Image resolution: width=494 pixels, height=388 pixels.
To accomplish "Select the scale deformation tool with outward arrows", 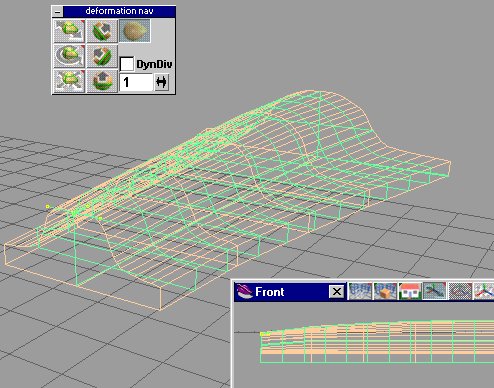I will tap(69, 80).
